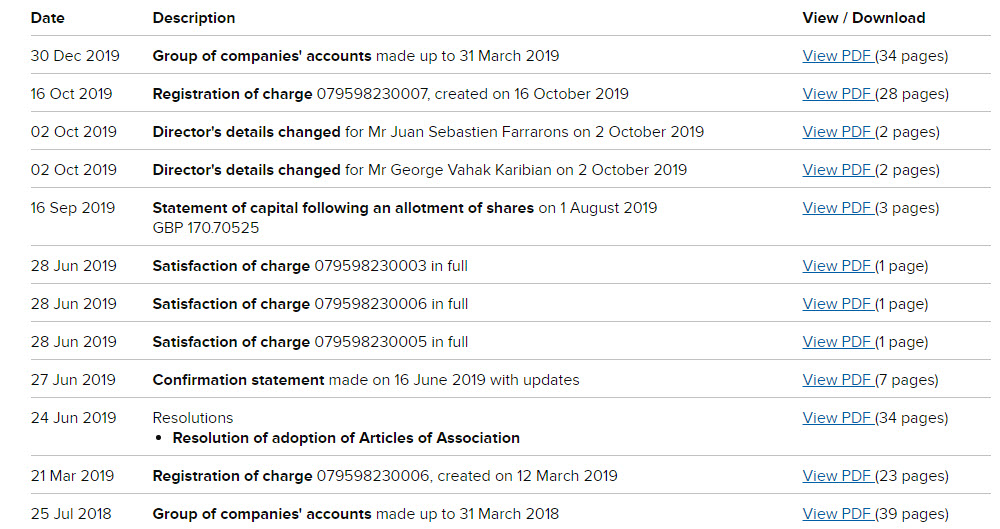Open PDF for statement of capital 16 Sep 2019
Screen dimensions: 1000x529
[x=837, y=207]
